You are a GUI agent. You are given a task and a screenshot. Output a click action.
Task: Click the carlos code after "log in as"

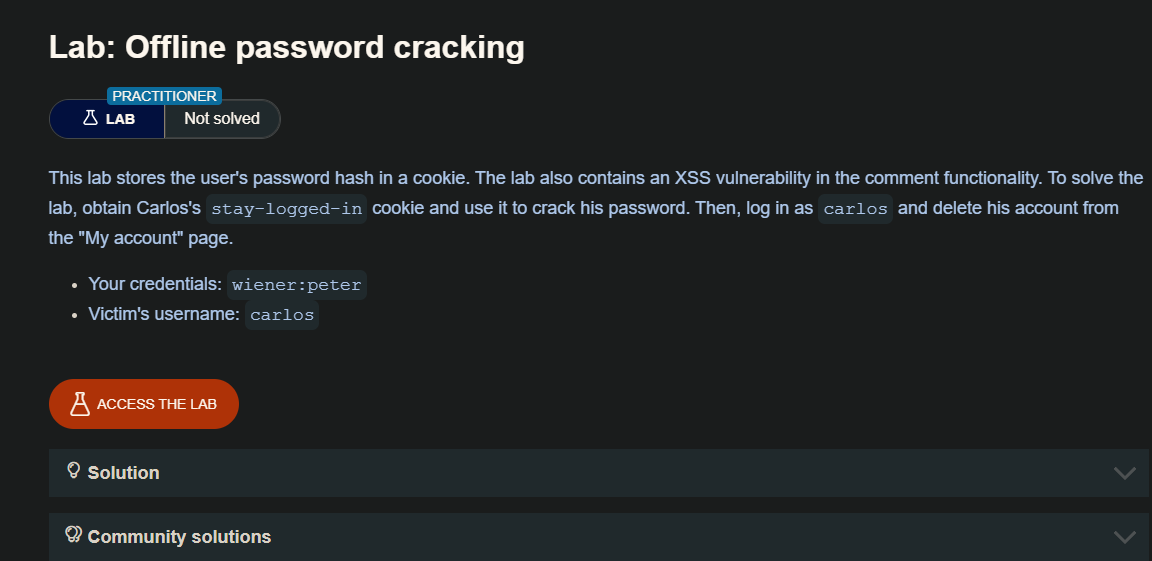coord(855,209)
